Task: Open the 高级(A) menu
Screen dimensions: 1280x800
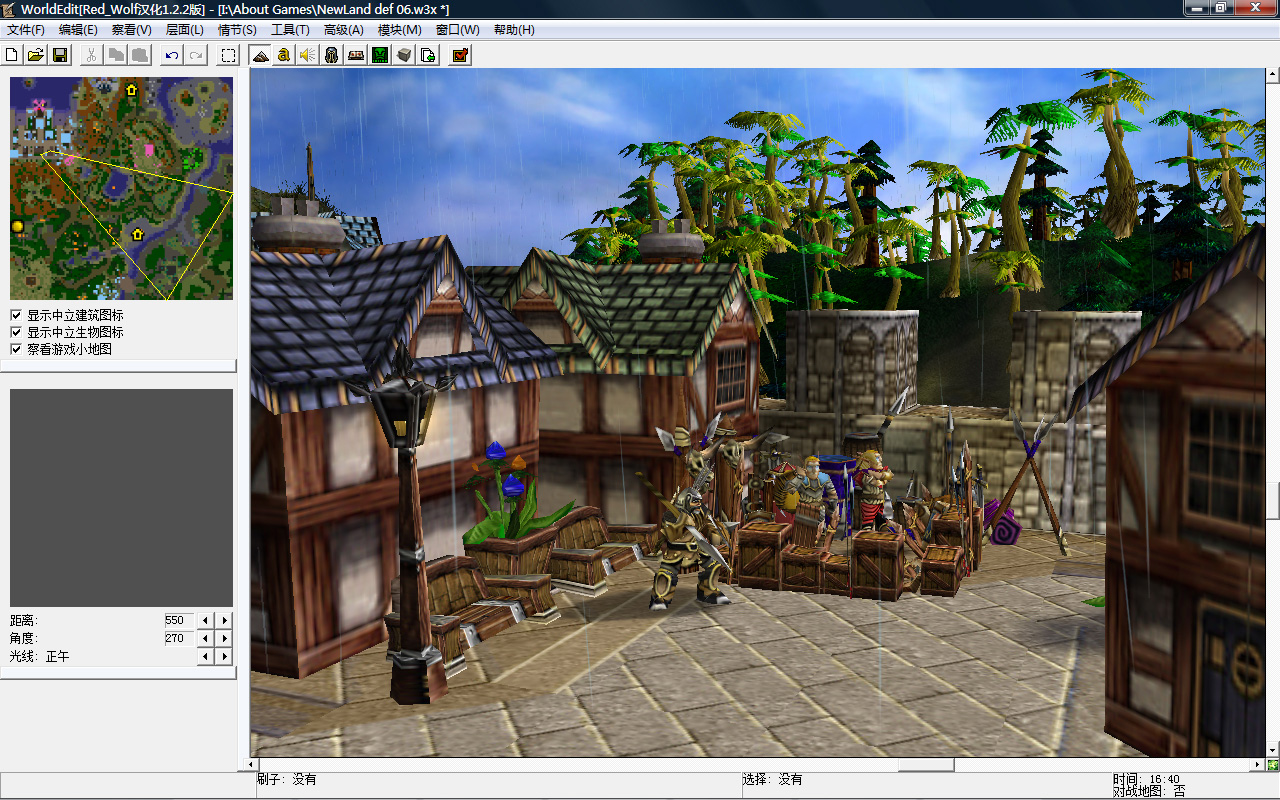Action: [x=343, y=30]
